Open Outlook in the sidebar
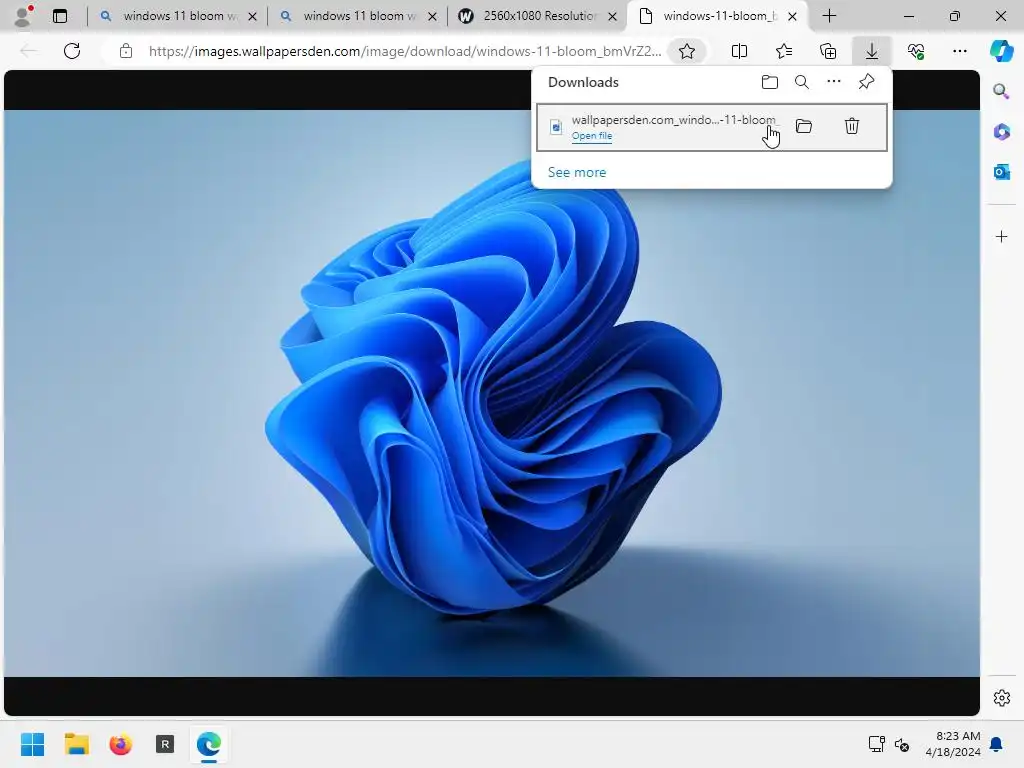 coord(1001,172)
